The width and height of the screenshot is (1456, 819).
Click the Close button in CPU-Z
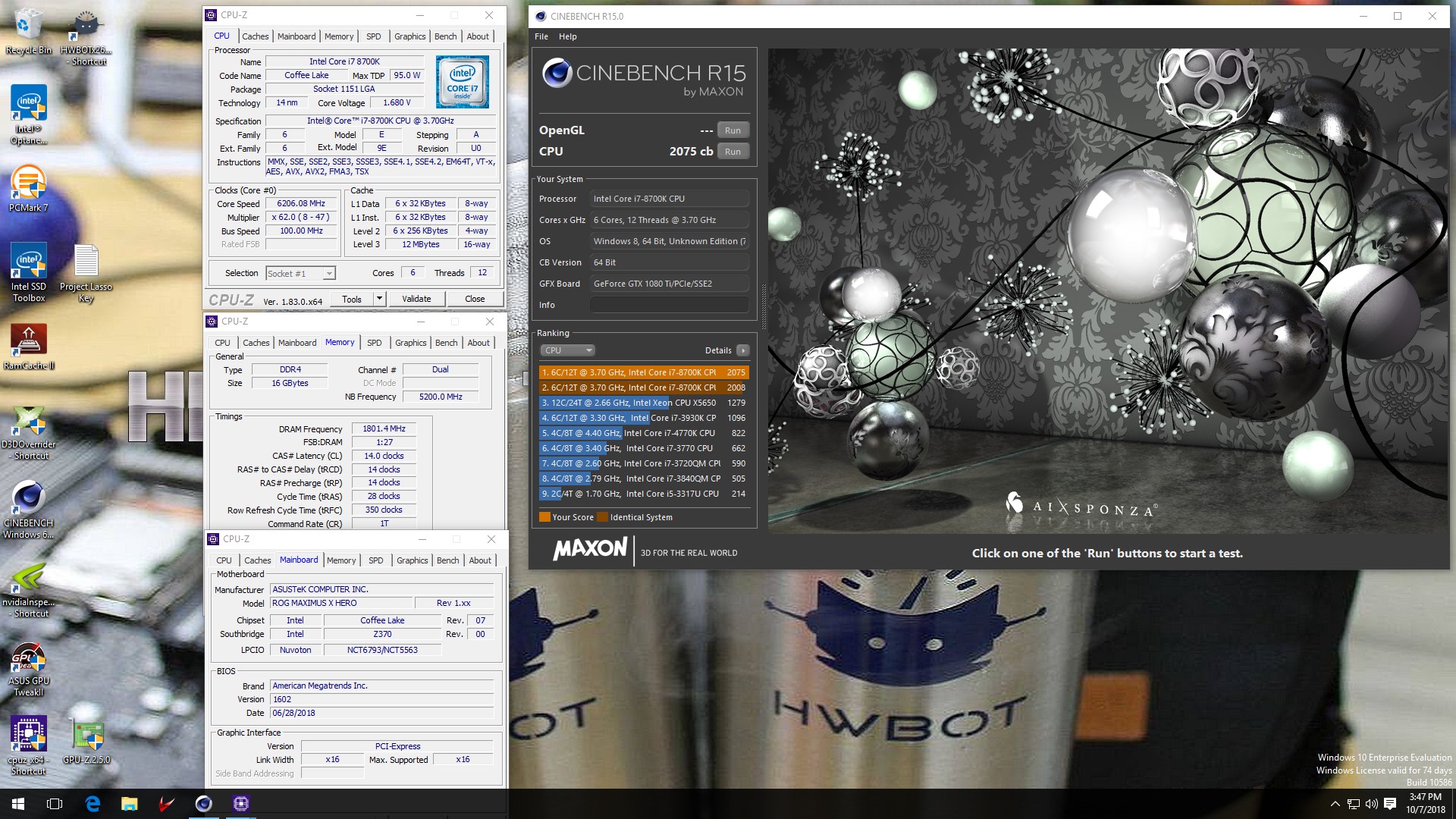pos(475,299)
